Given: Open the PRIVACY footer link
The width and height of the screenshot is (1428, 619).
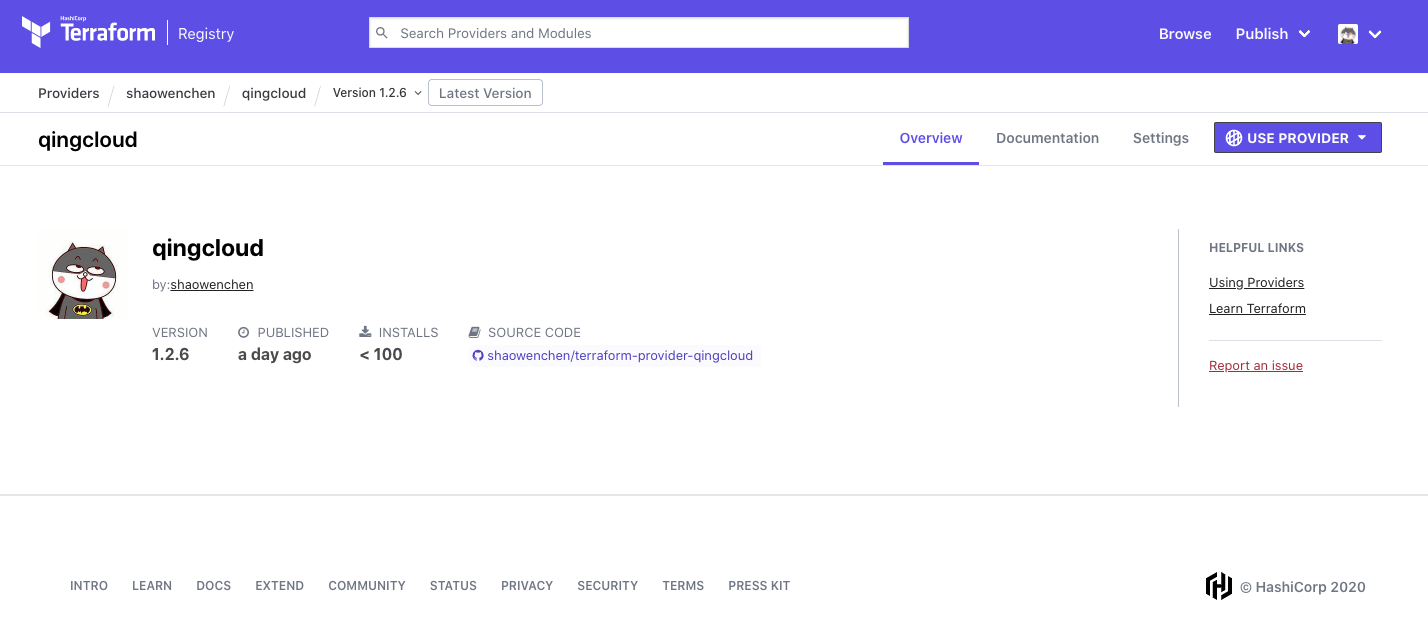Looking at the screenshot, I should coord(527,586).
